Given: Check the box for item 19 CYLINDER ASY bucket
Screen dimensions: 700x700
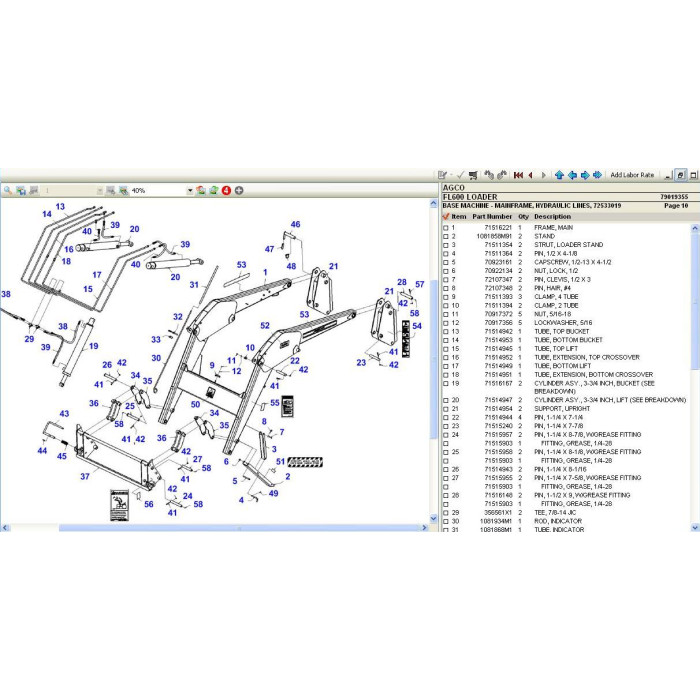Looking at the screenshot, I should (x=446, y=383).
